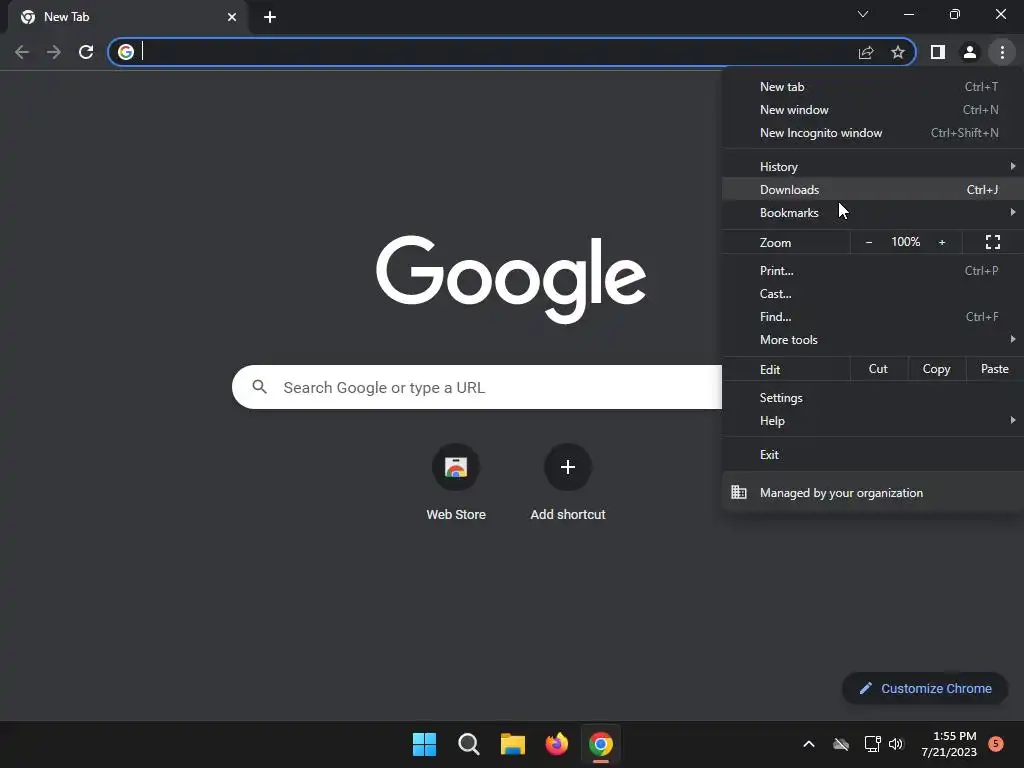1024x768 pixels.
Task: Click the network tray icon
Action: click(x=872, y=744)
